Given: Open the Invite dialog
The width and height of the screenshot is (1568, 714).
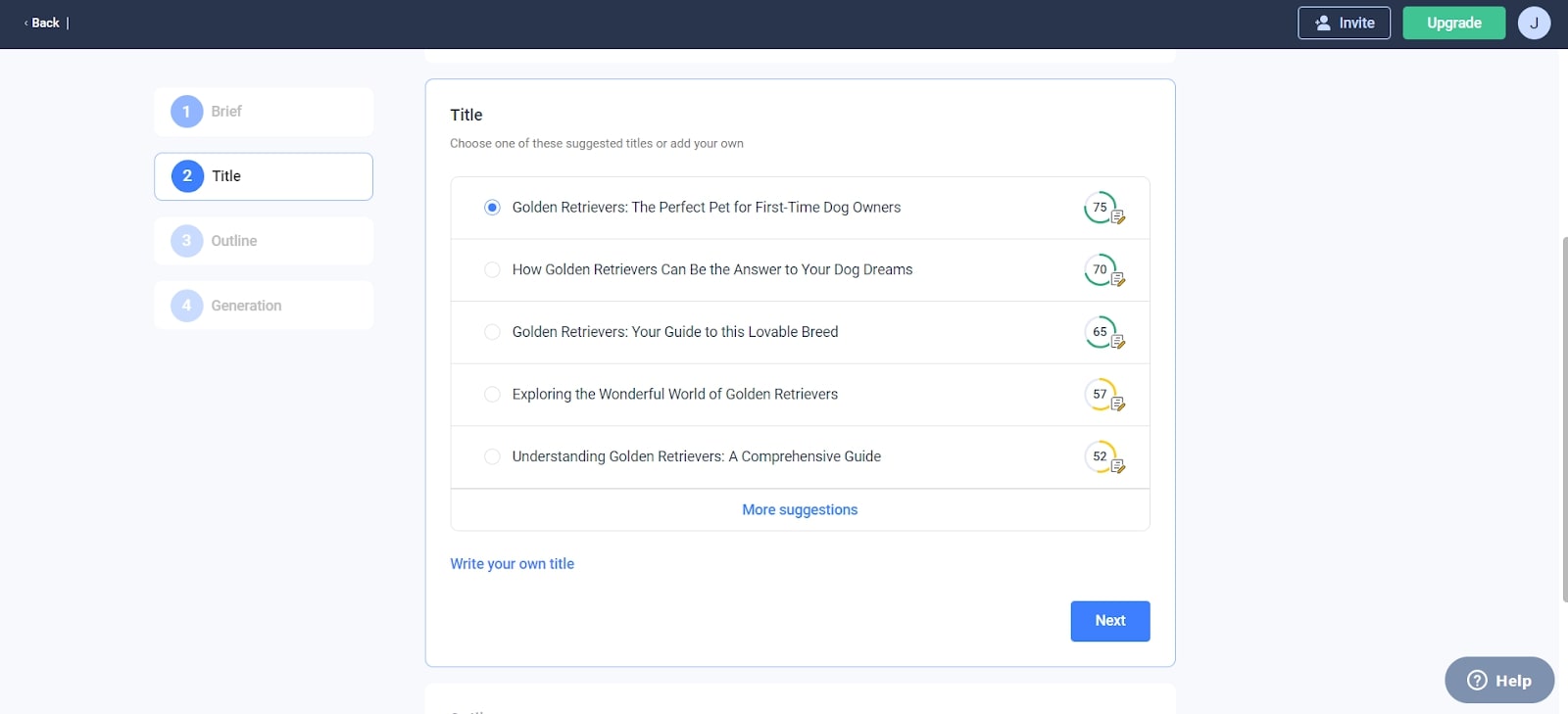Looking at the screenshot, I should click(x=1344, y=23).
